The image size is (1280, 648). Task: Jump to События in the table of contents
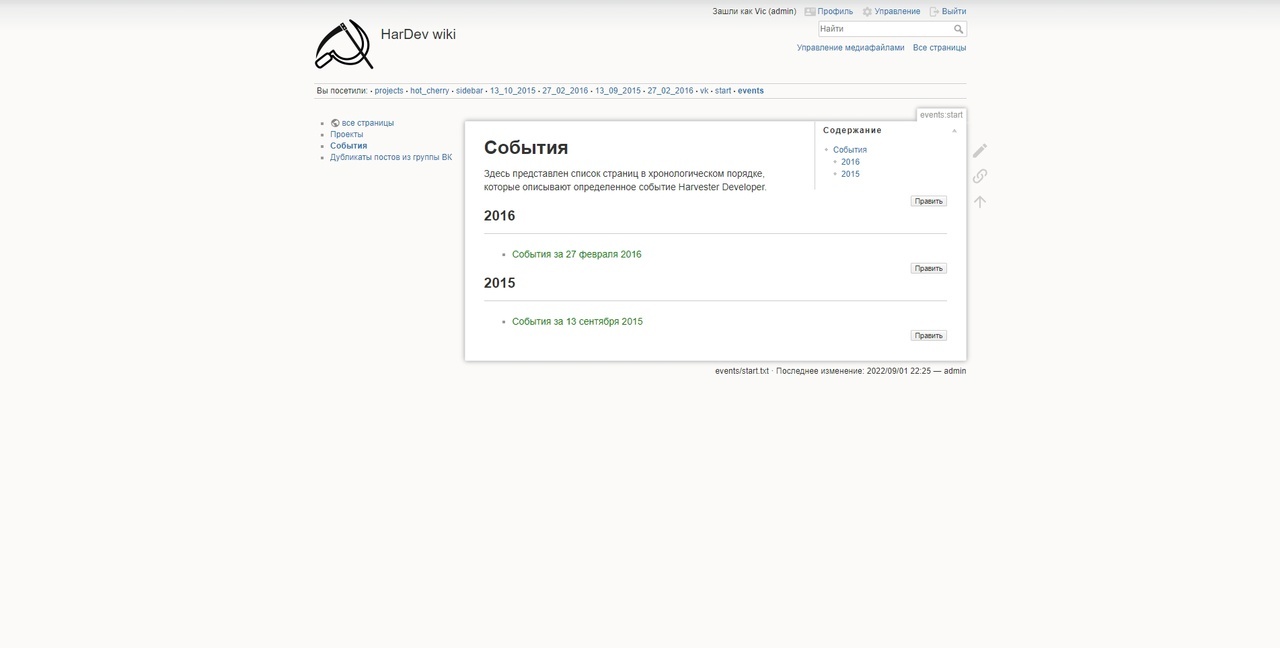pos(850,150)
